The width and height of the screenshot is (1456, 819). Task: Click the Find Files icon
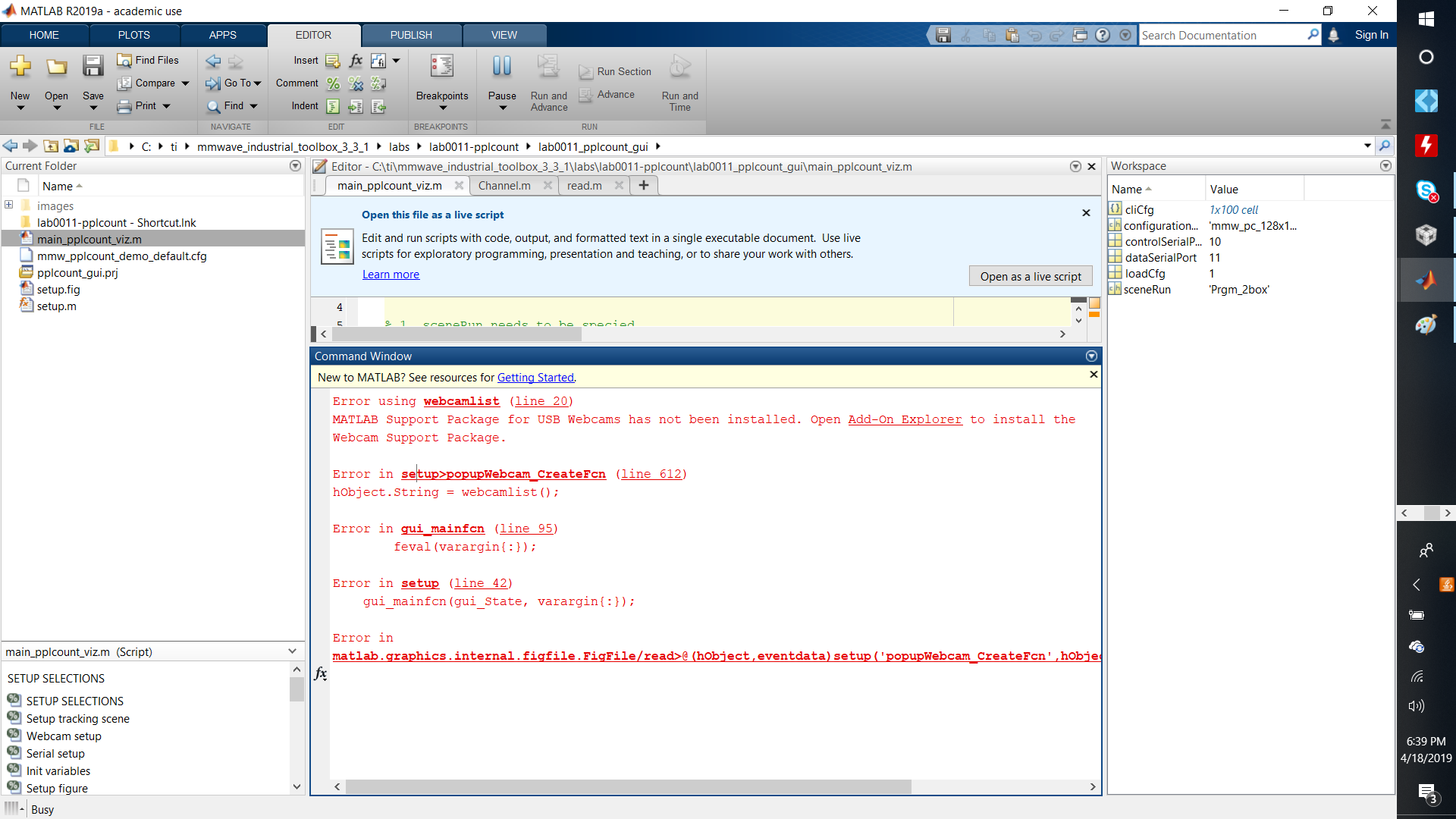pos(124,60)
